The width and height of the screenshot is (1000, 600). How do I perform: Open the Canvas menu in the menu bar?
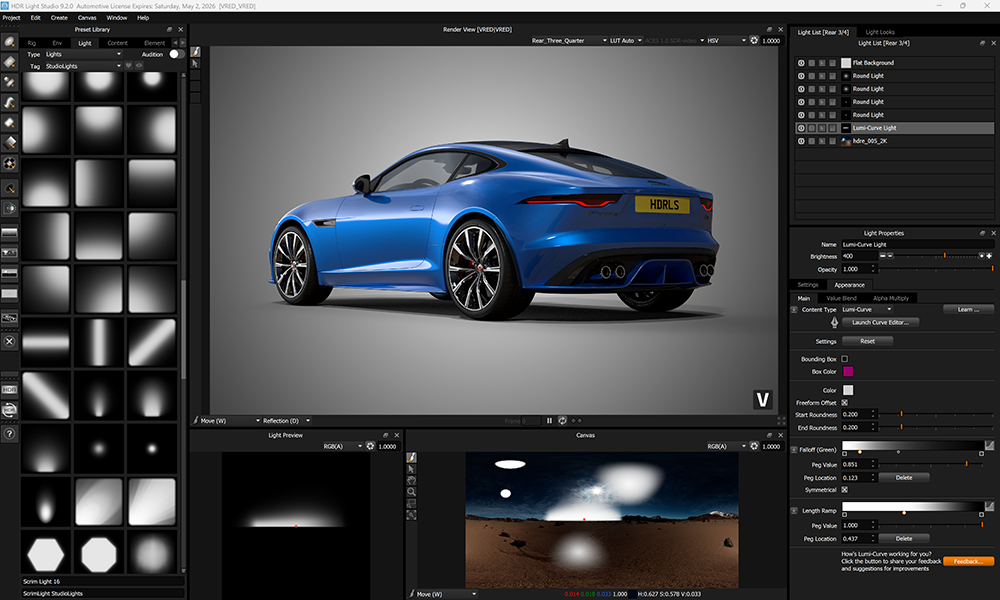87,17
